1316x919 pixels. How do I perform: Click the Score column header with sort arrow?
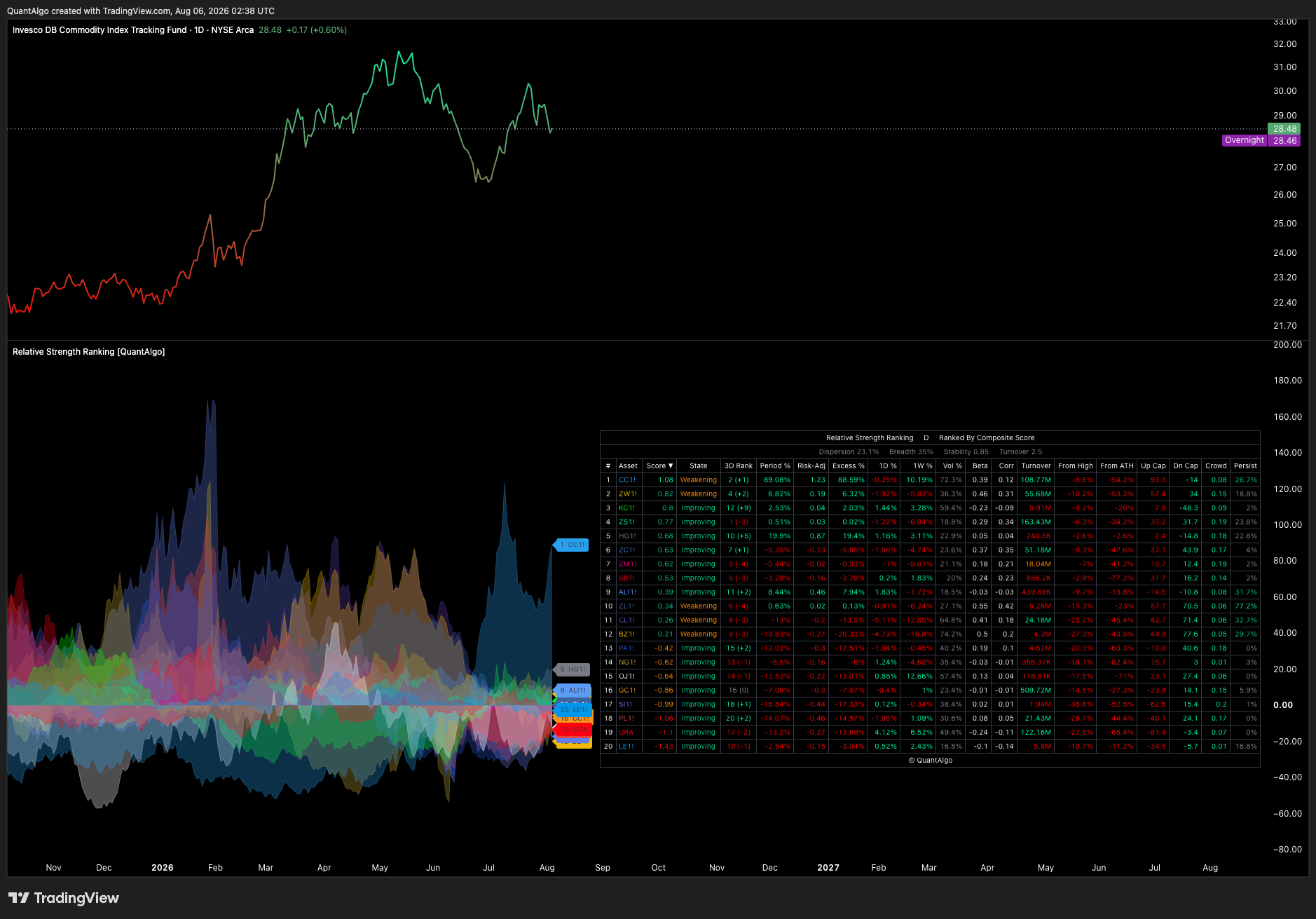[x=659, y=466]
